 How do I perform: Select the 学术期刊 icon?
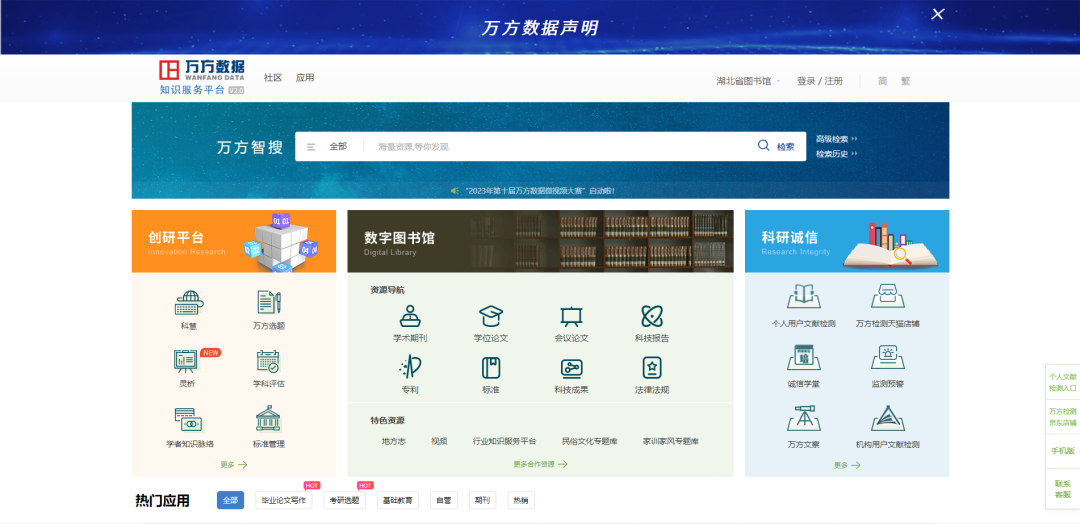point(411,316)
